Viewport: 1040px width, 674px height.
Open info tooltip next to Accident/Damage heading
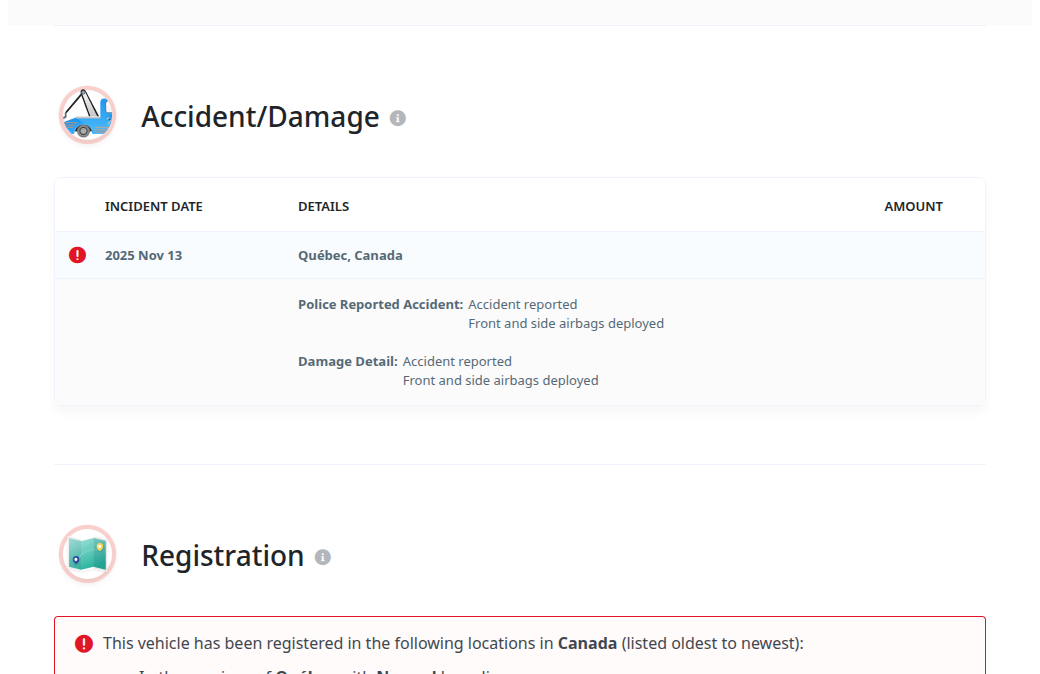click(397, 118)
